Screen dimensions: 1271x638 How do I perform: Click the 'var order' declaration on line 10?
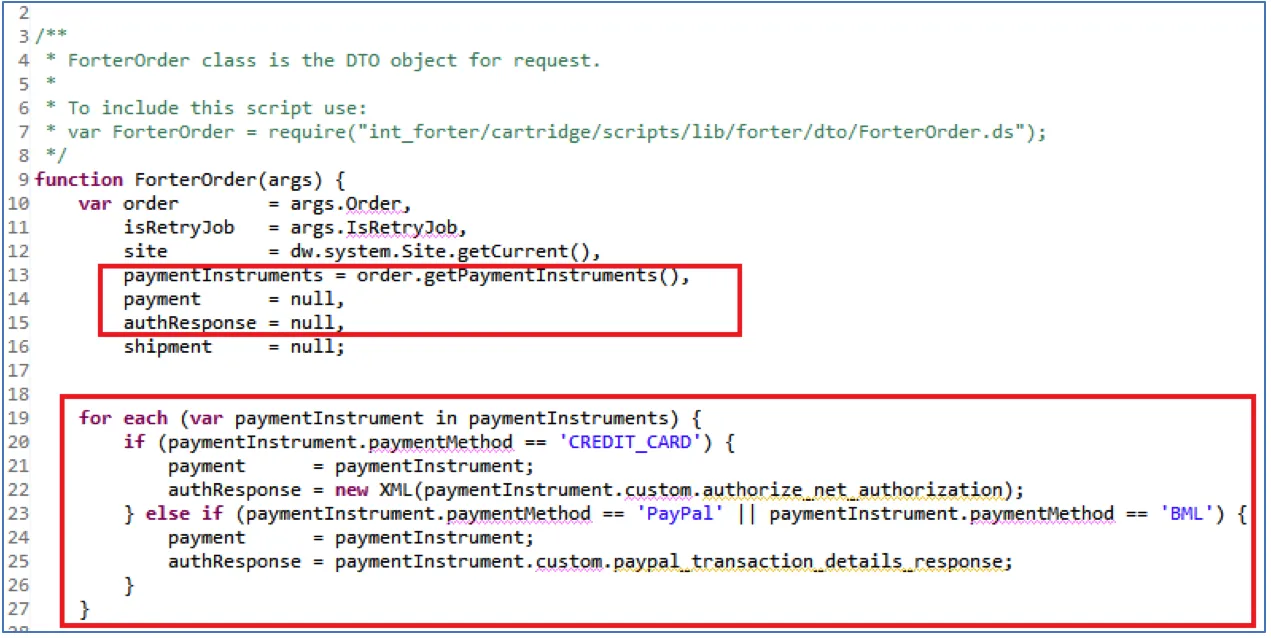pos(129,204)
